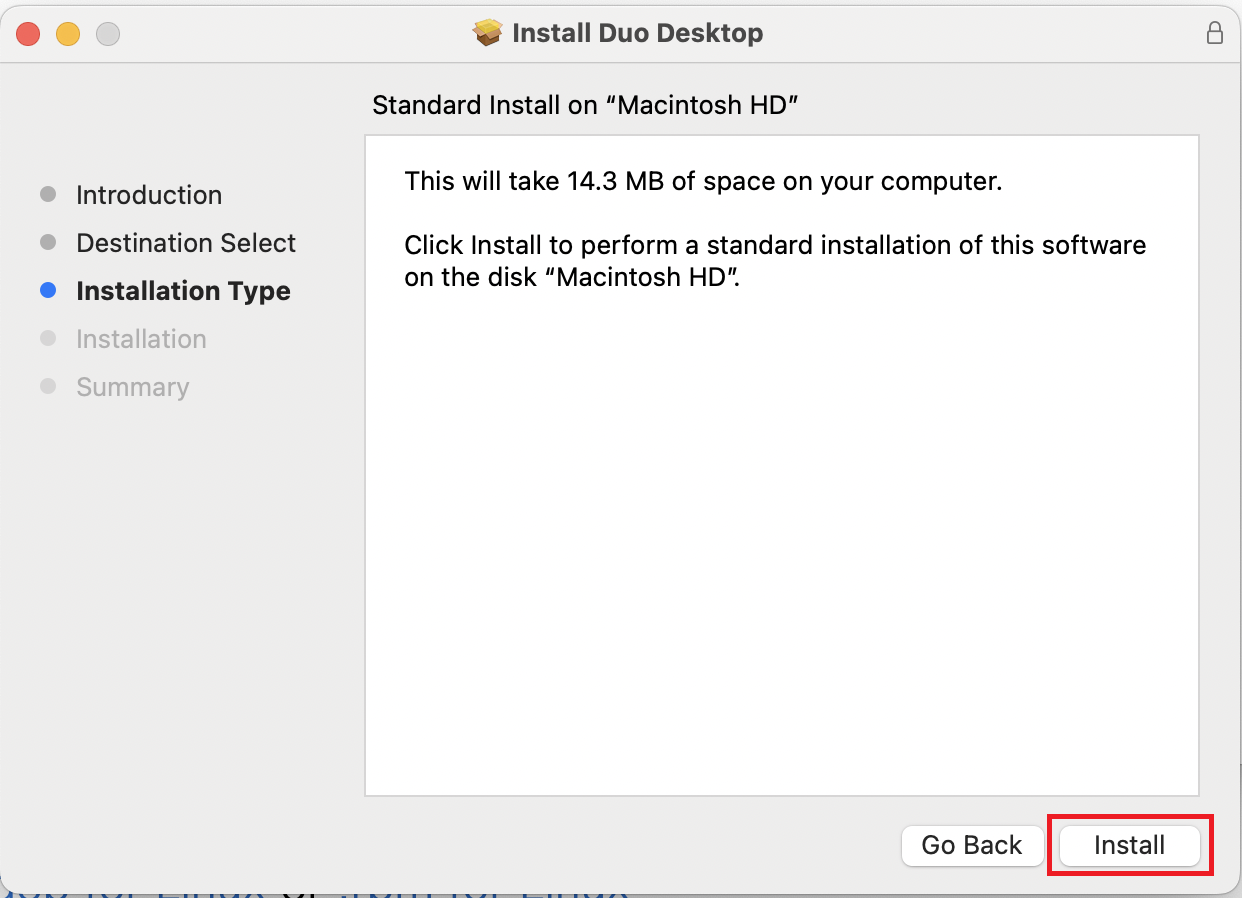Click the "Standard Install on Macintosh HD" heading
This screenshot has height=898, width=1242.
pyautogui.click(x=586, y=105)
